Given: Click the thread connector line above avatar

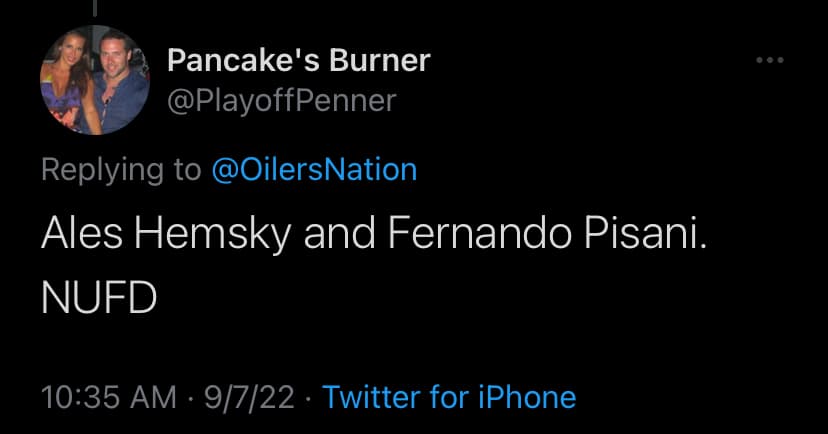Looking at the screenshot, I should pyautogui.click(x=94, y=8).
